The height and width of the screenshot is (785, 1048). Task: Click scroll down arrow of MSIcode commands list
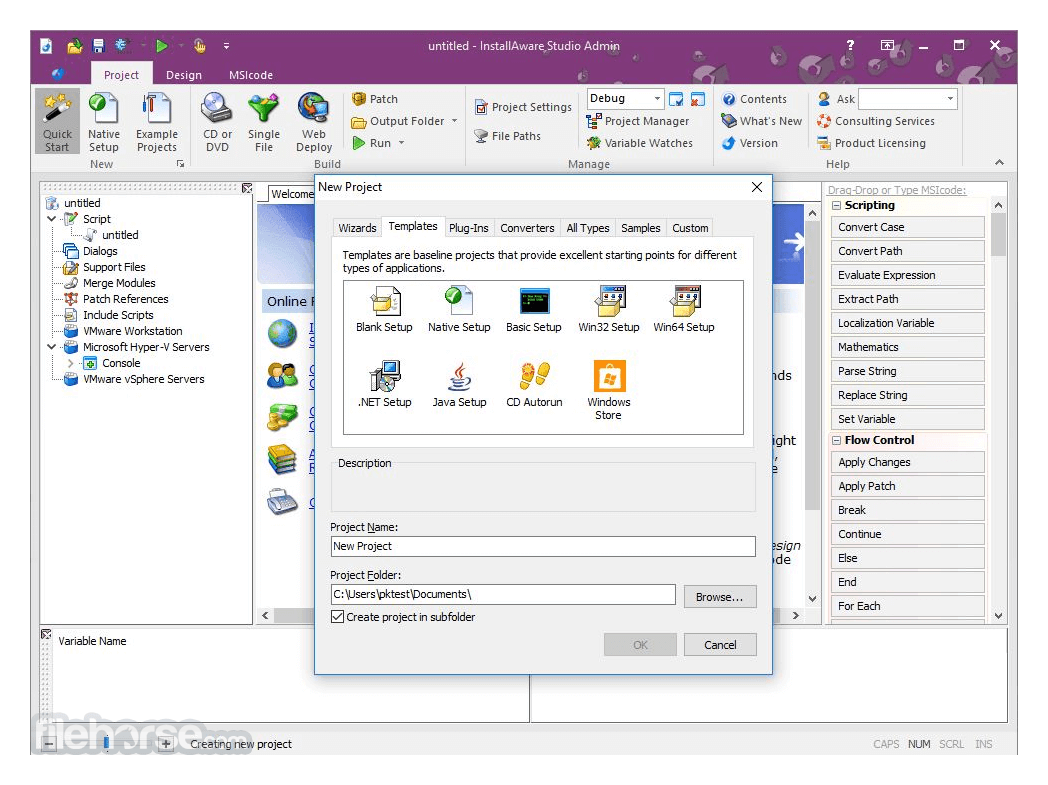coord(999,616)
